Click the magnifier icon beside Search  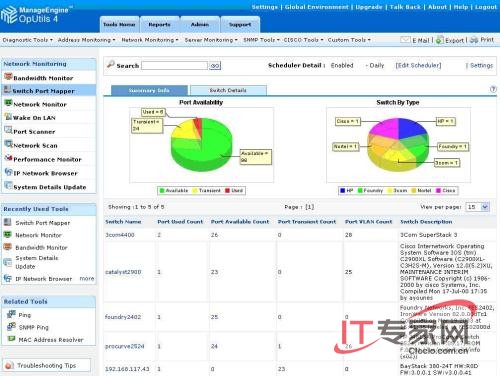[x=111, y=64]
